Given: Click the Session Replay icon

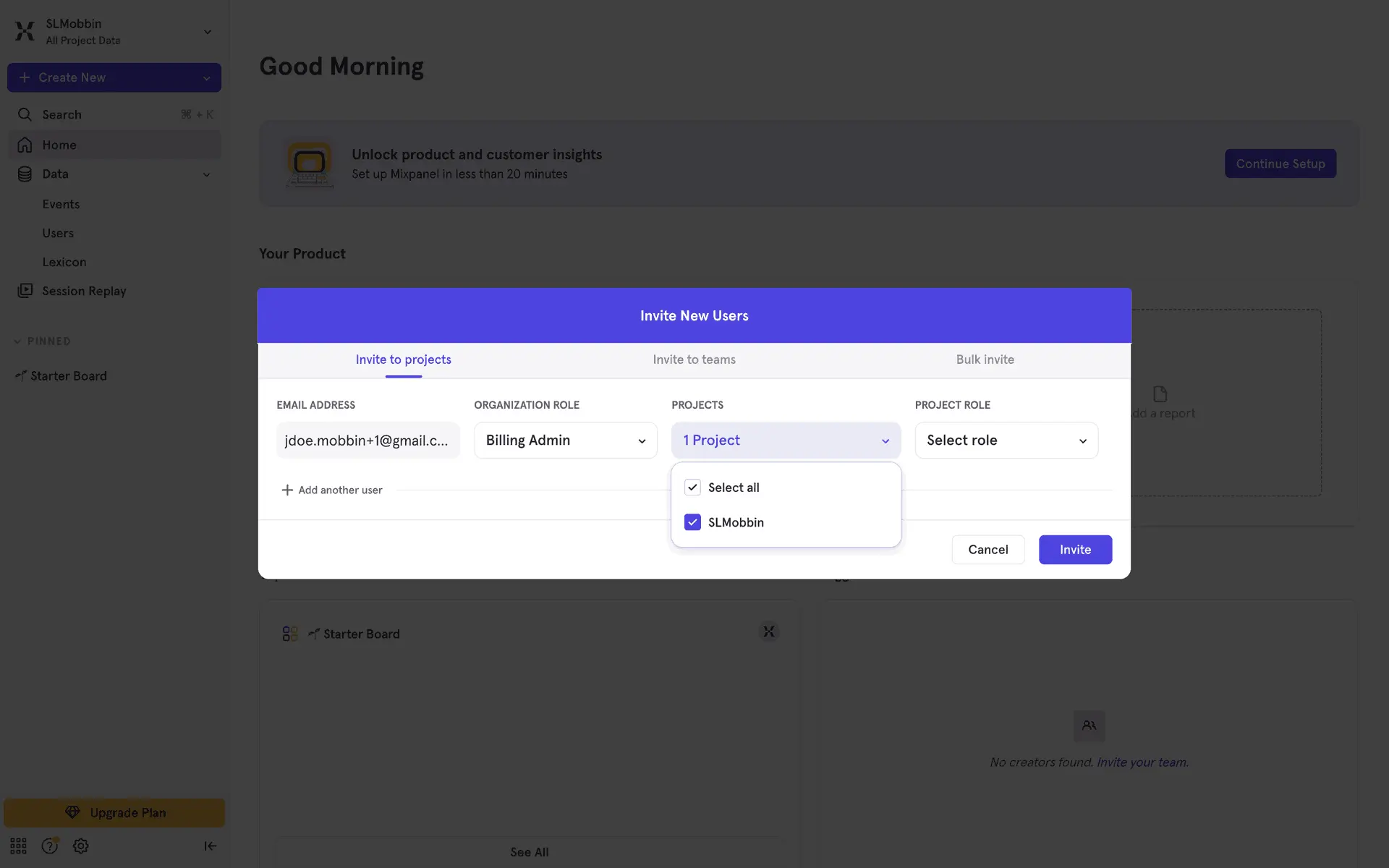Looking at the screenshot, I should coord(25,291).
